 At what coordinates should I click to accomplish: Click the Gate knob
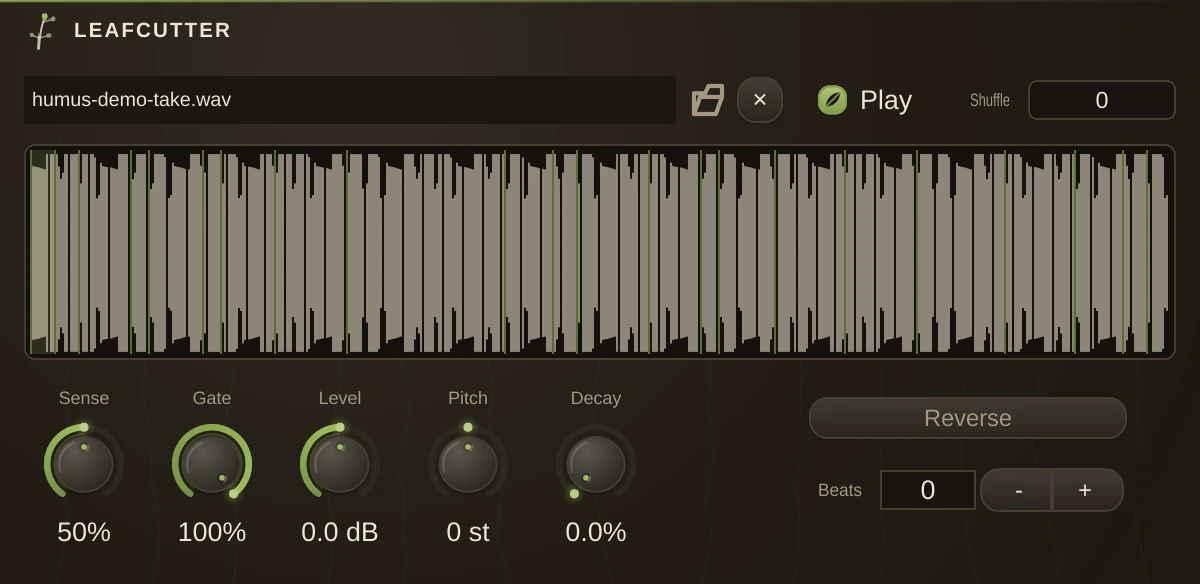click(212, 464)
